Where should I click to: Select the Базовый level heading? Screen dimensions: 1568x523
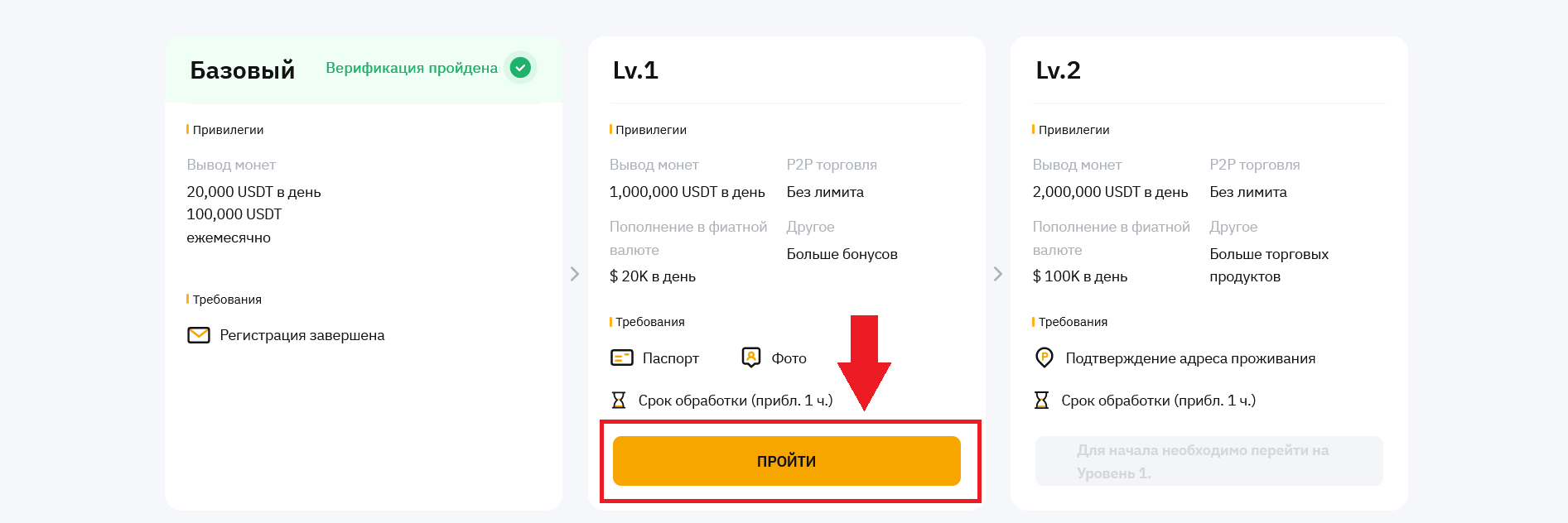pos(243,70)
